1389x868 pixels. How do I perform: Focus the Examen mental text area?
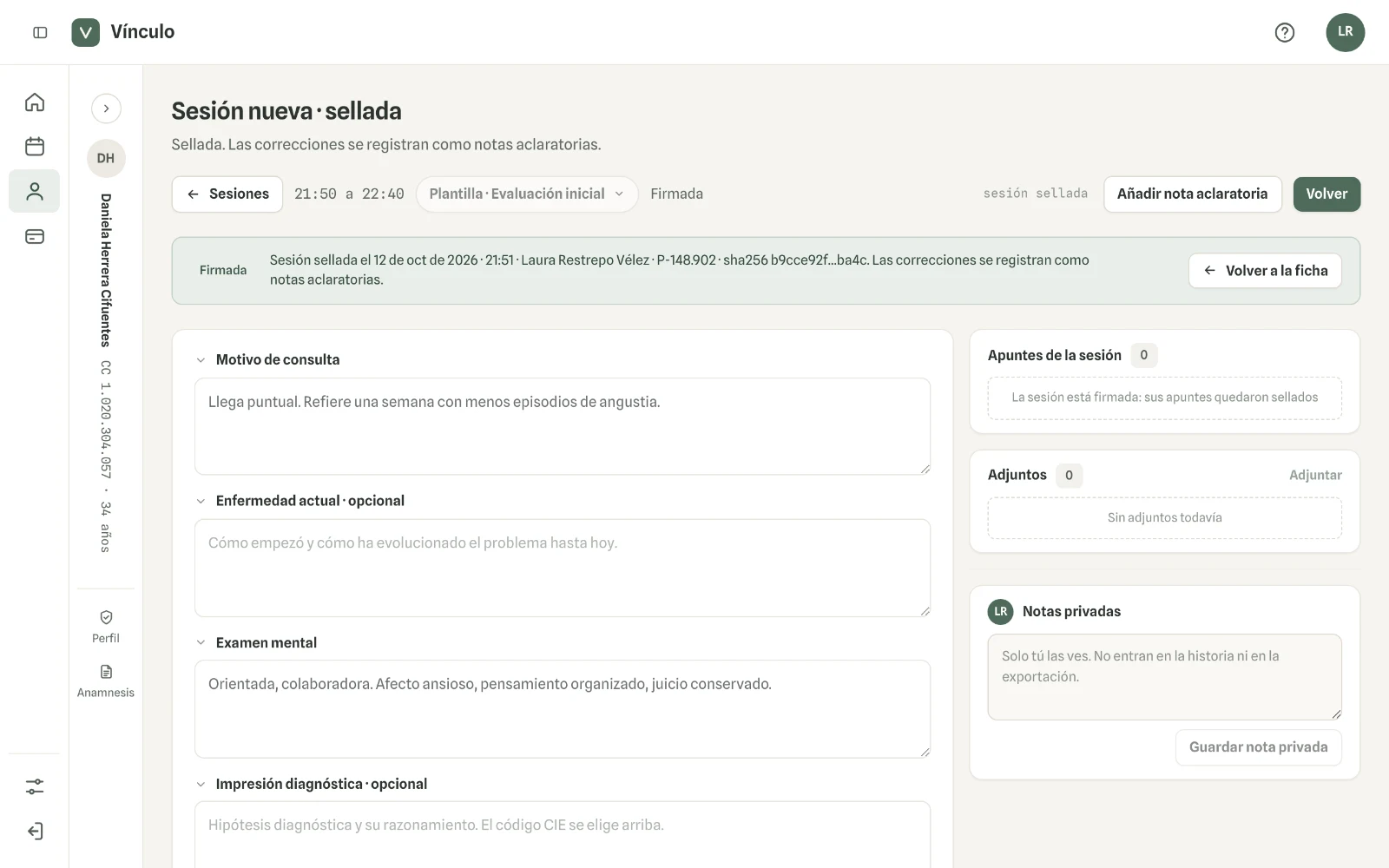coord(563,709)
